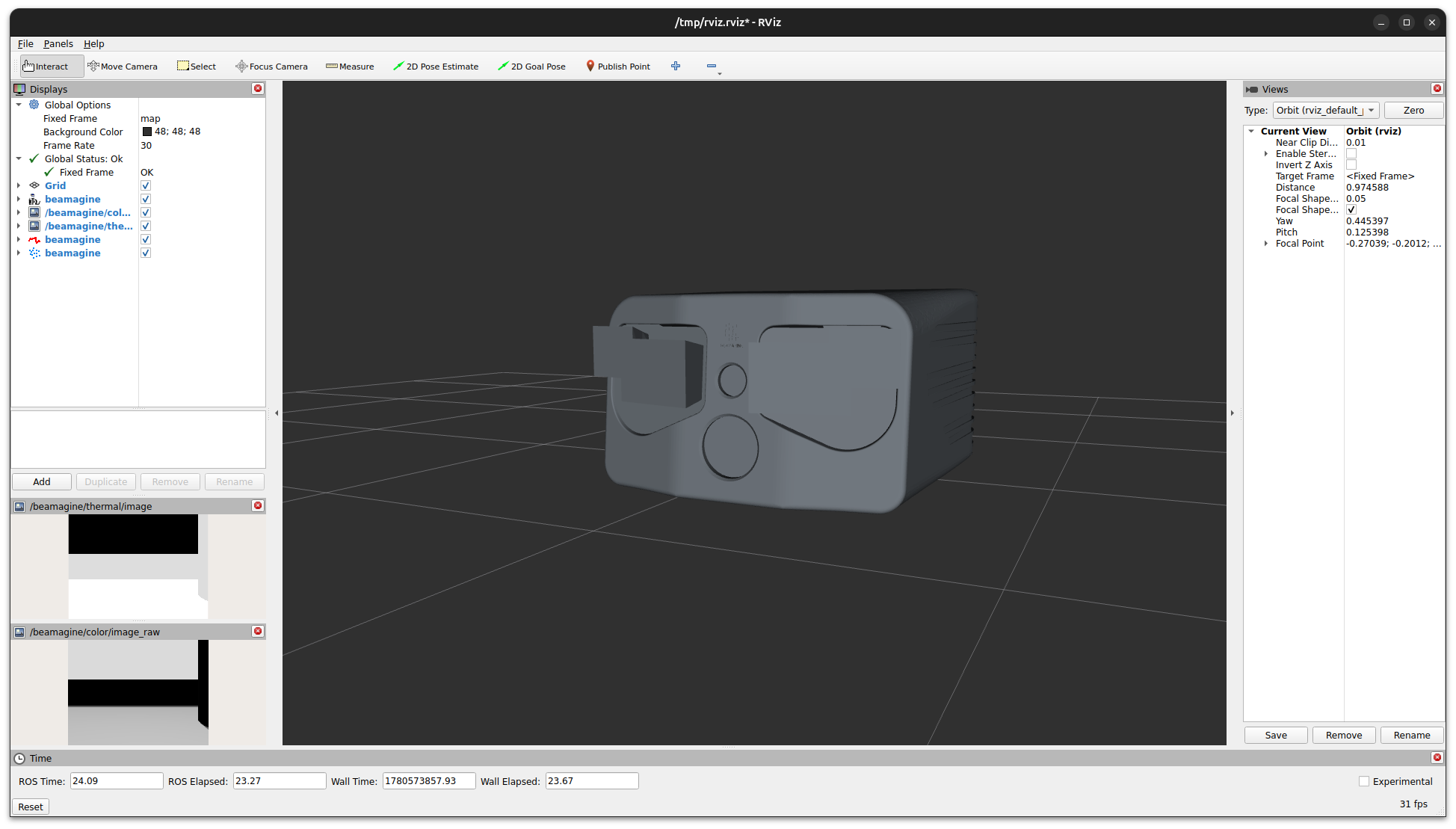Expand the Enable Stereo property
1456x829 pixels.
coord(1266,153)
